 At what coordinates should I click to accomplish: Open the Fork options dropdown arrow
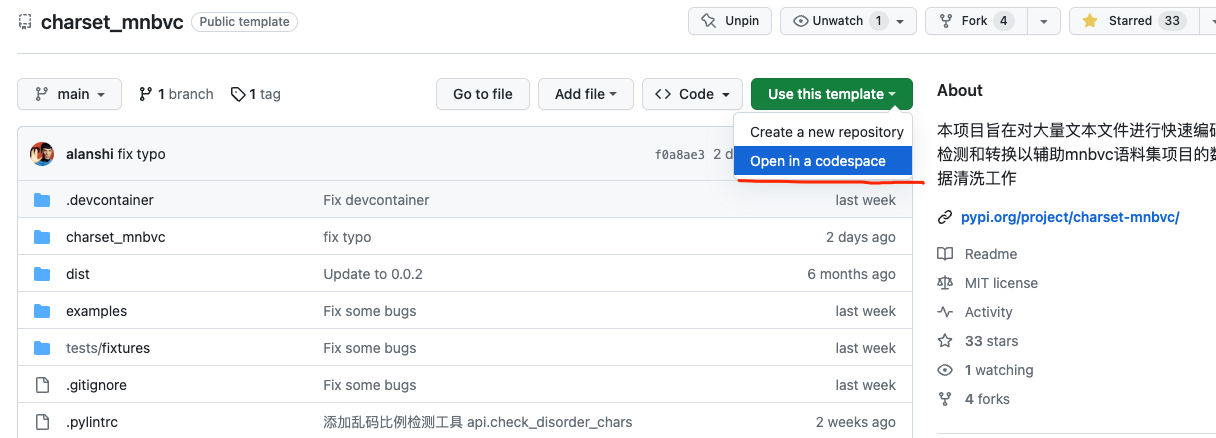[1044, 21]
